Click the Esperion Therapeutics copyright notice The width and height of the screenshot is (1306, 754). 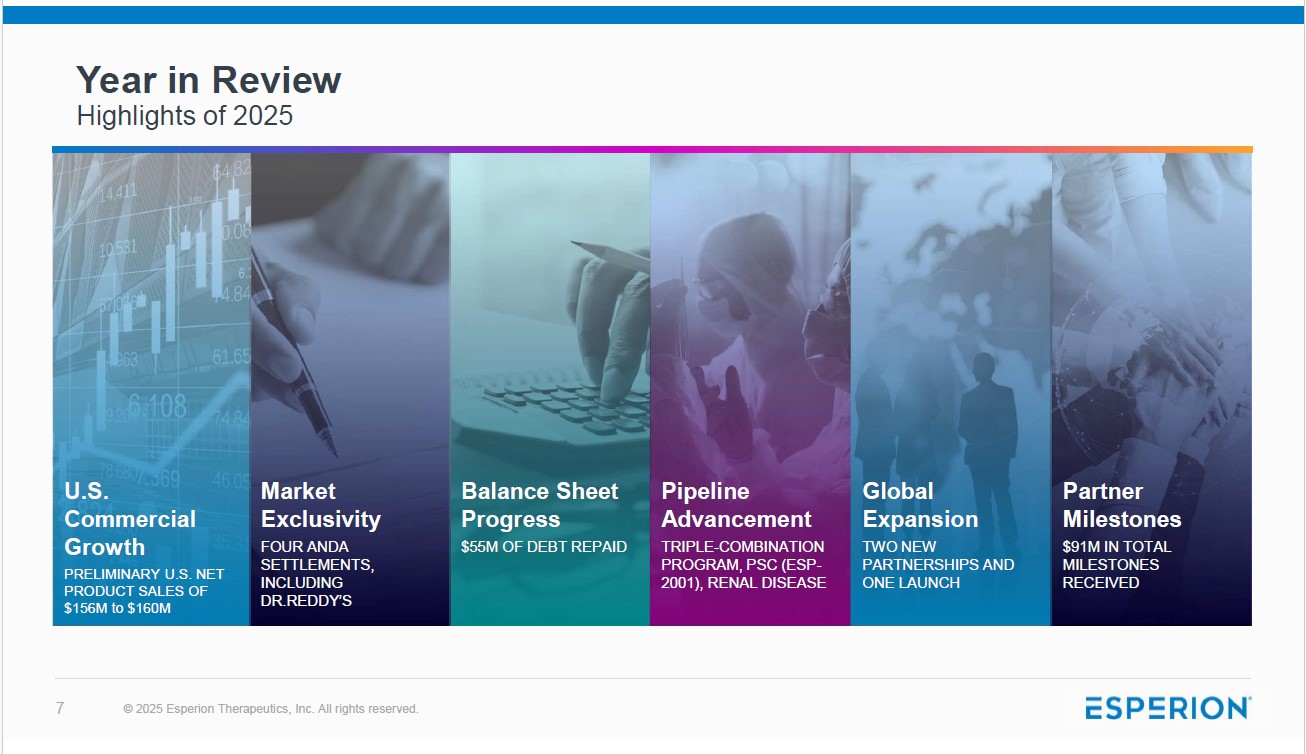point(270,709)
